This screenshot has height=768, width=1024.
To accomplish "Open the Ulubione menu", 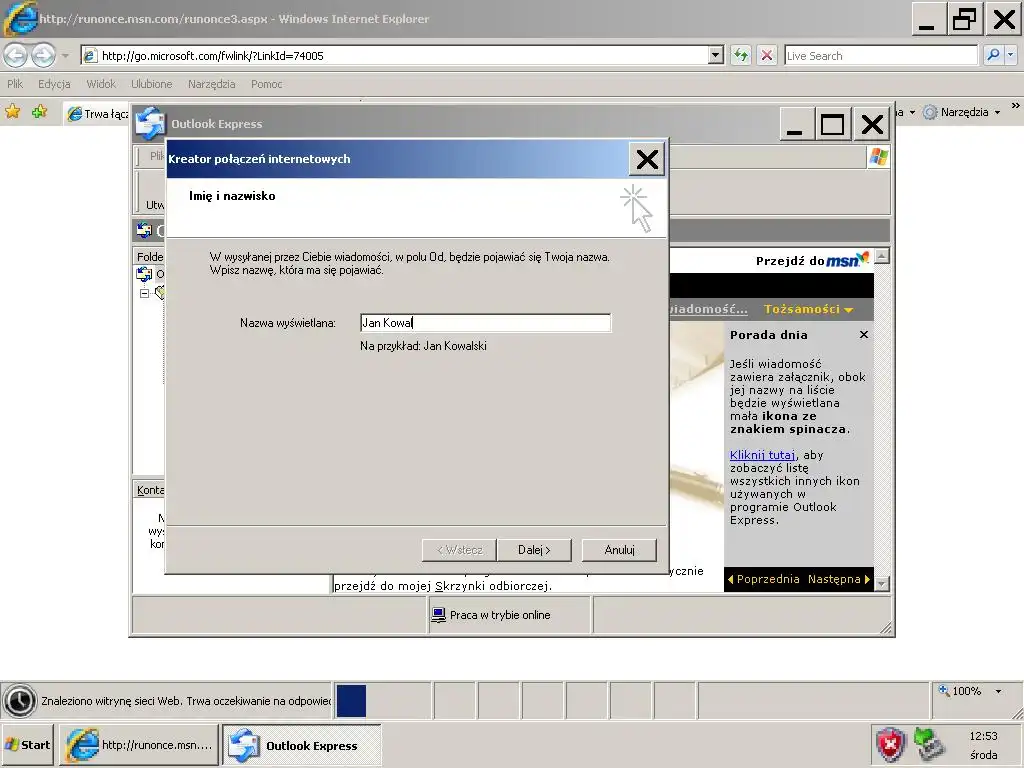I will [152, 84].
